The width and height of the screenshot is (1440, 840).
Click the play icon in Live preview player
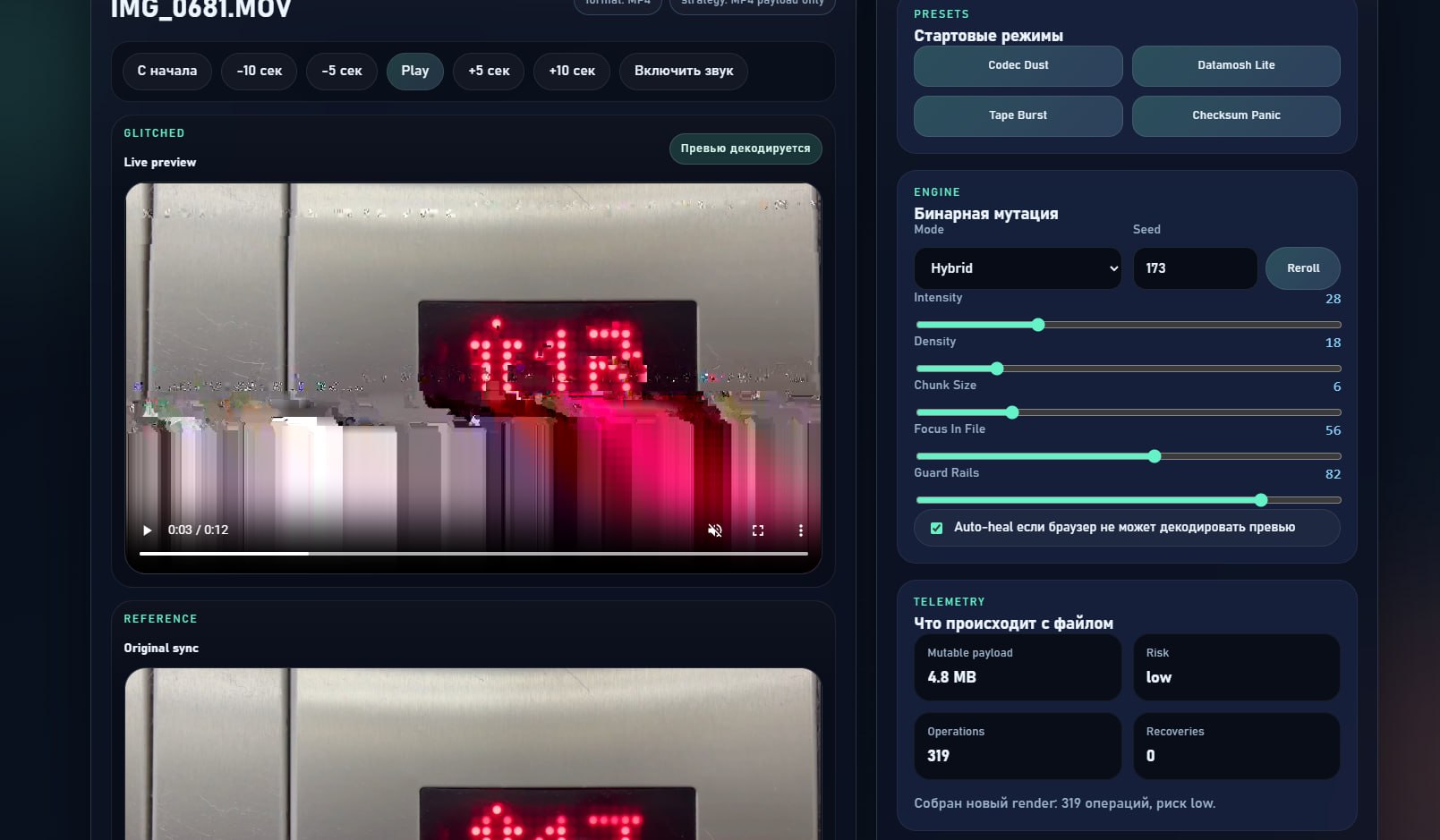click(x=148, y=530)
